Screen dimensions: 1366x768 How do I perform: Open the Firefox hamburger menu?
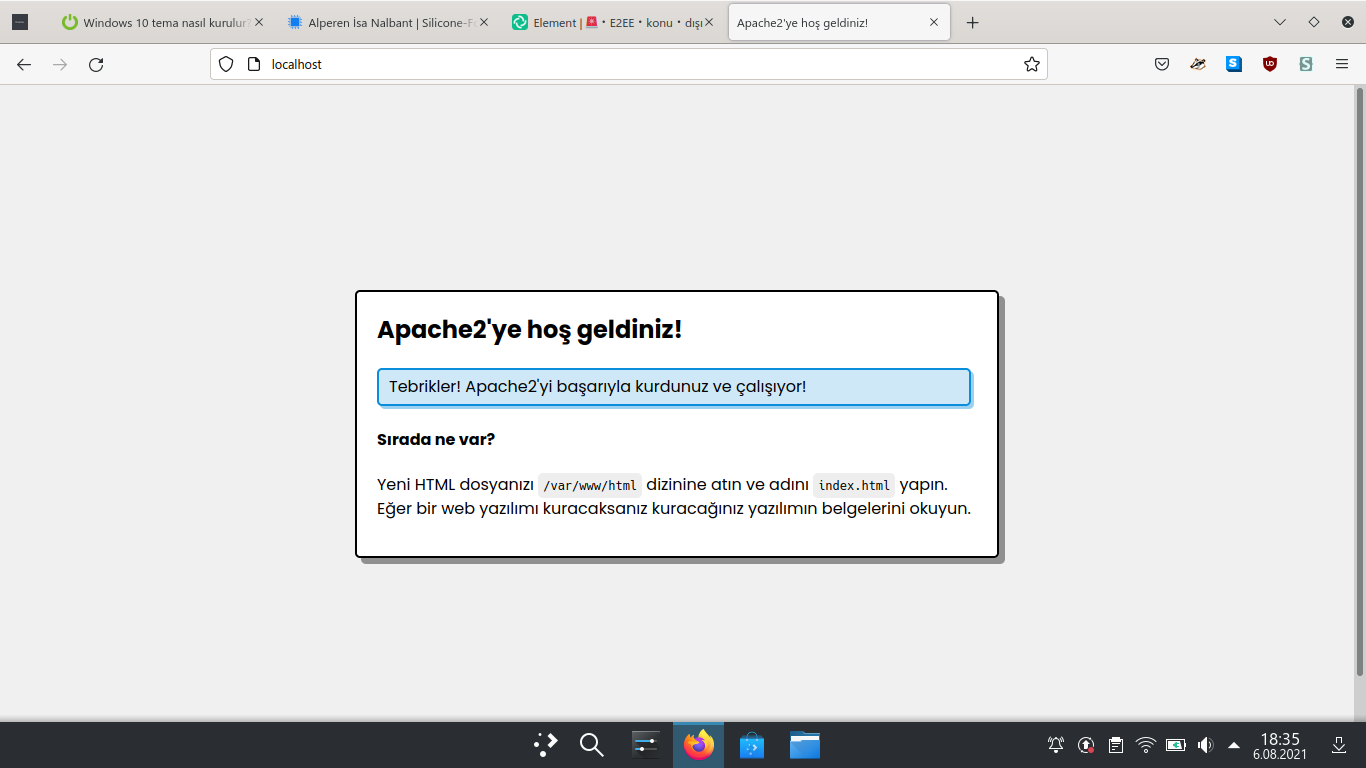[x=1342, y=64]
